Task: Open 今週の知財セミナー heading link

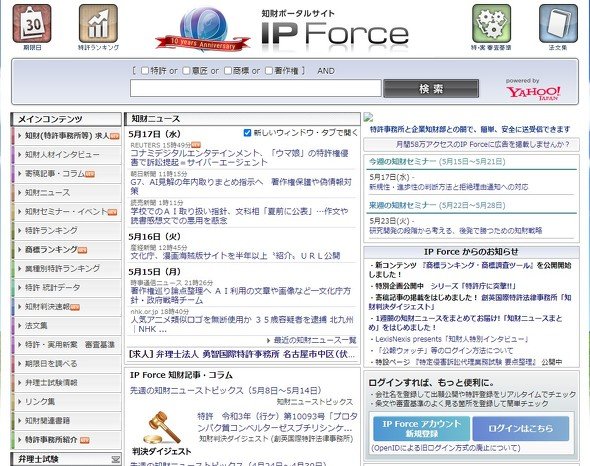Action: pos(437,162)
